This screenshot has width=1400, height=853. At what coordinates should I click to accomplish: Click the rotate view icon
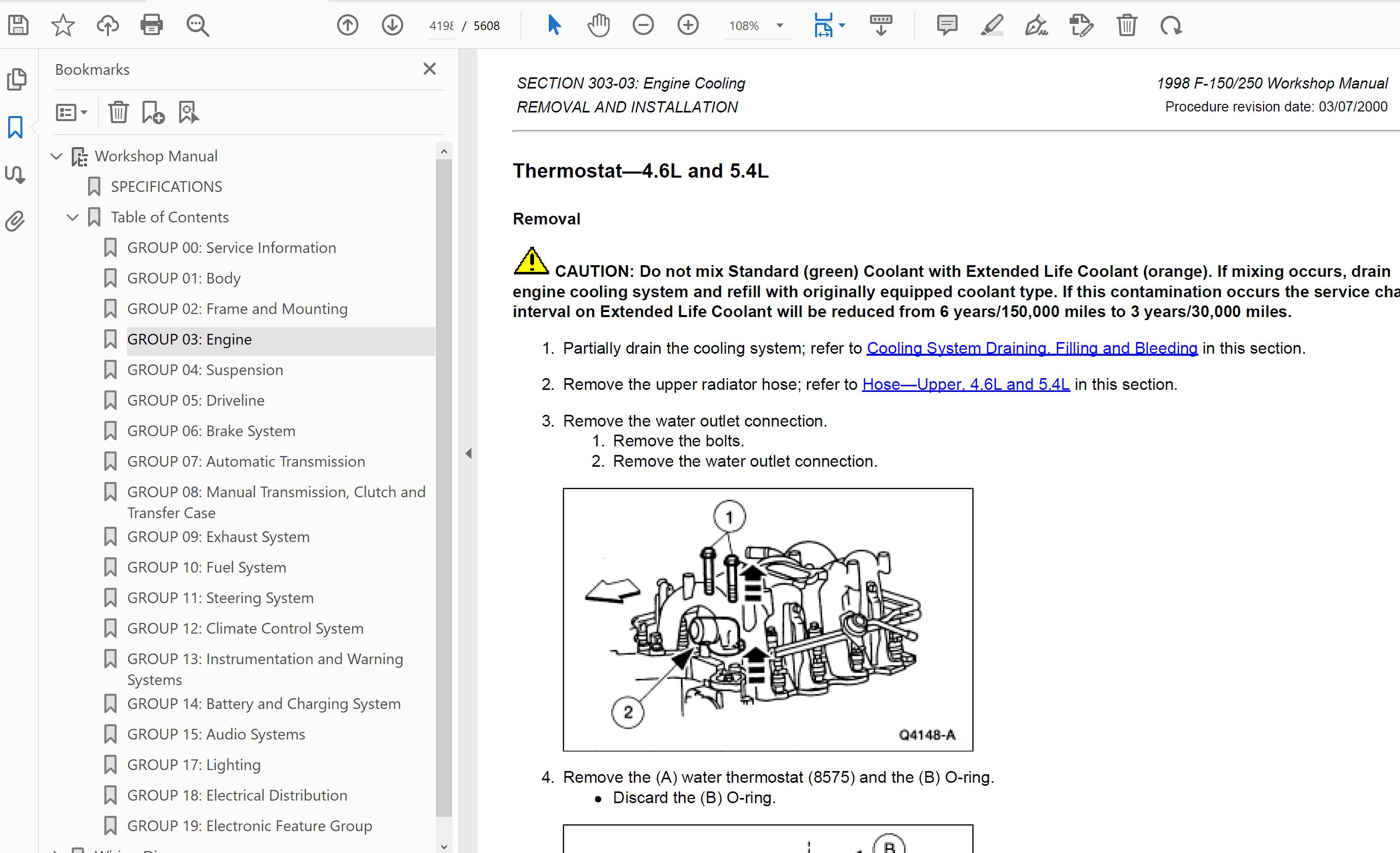pos(1170,25)
